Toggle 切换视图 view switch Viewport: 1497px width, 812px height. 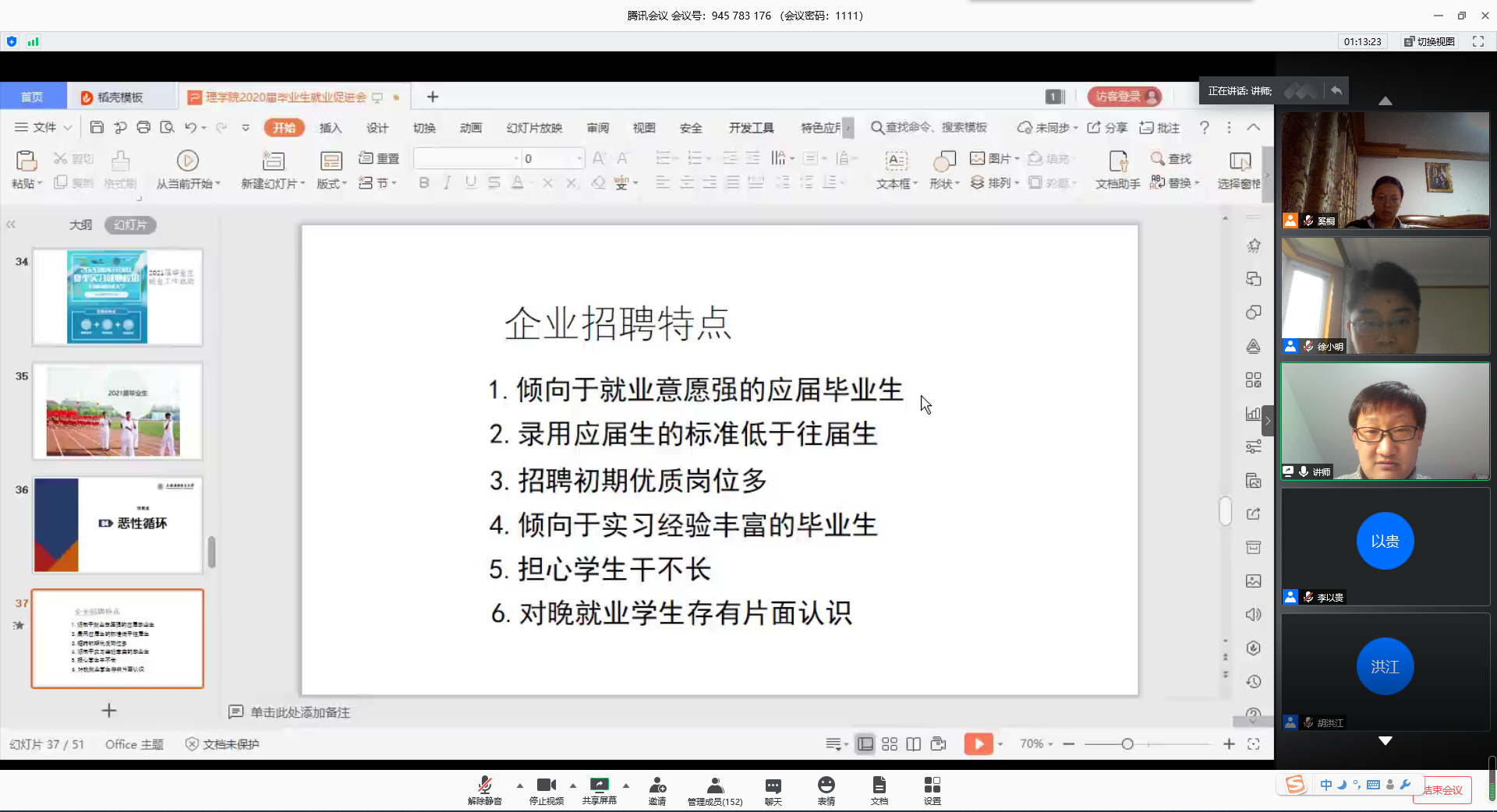[x=1429, y=41]
